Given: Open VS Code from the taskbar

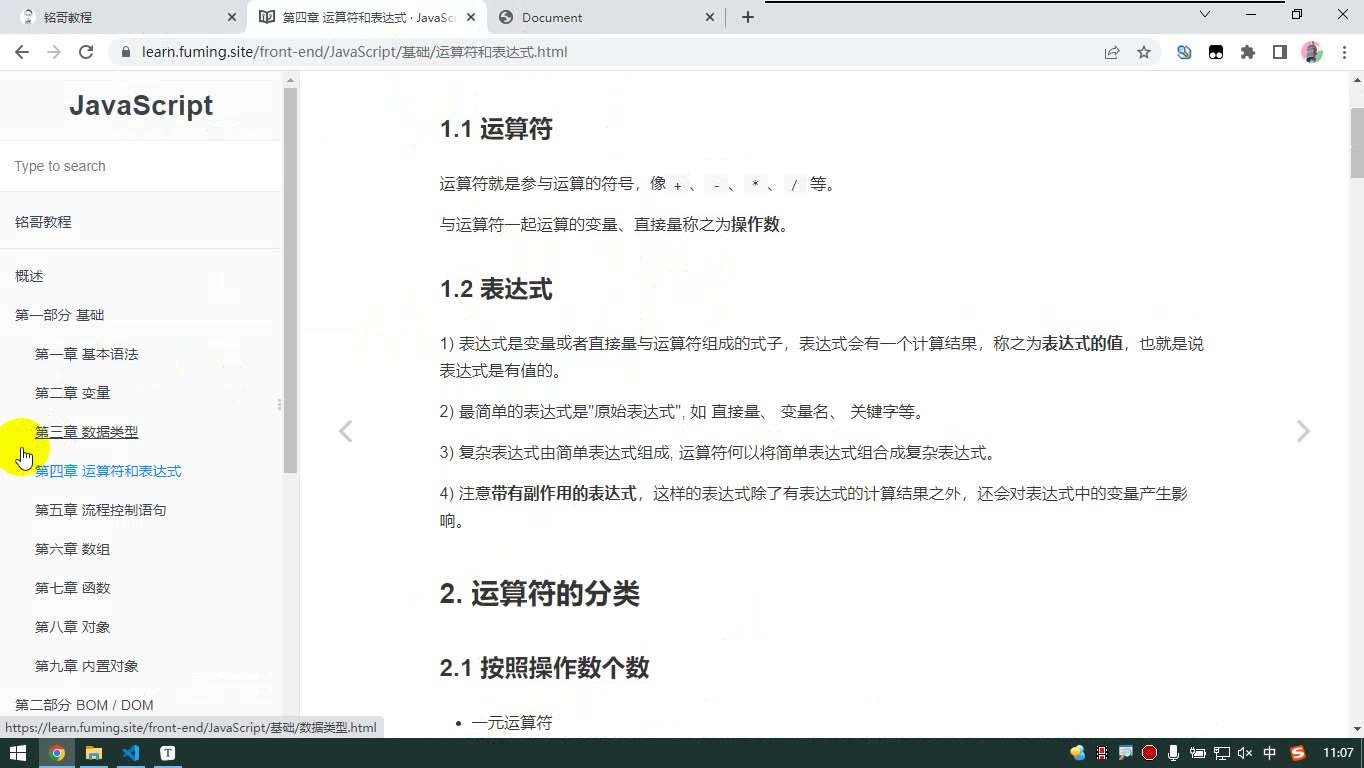Looking at the screenshot, I should pos(131,753).
